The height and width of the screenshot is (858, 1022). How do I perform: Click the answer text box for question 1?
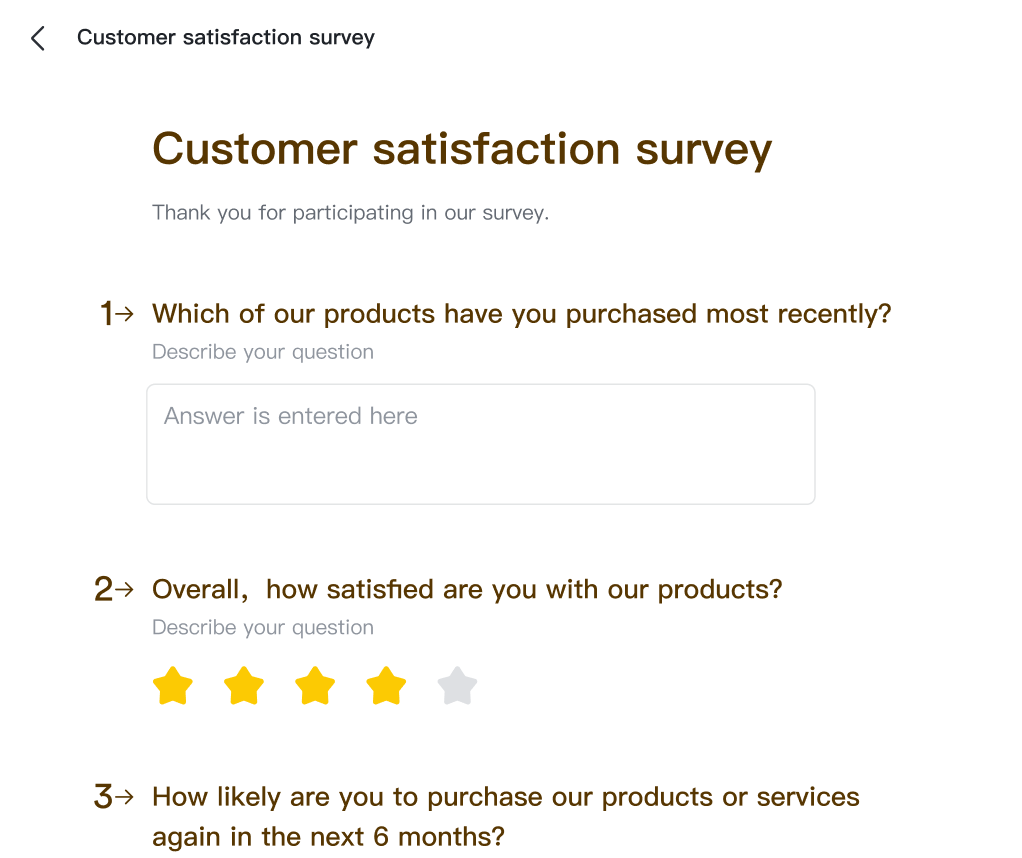[x=480, y=443]
